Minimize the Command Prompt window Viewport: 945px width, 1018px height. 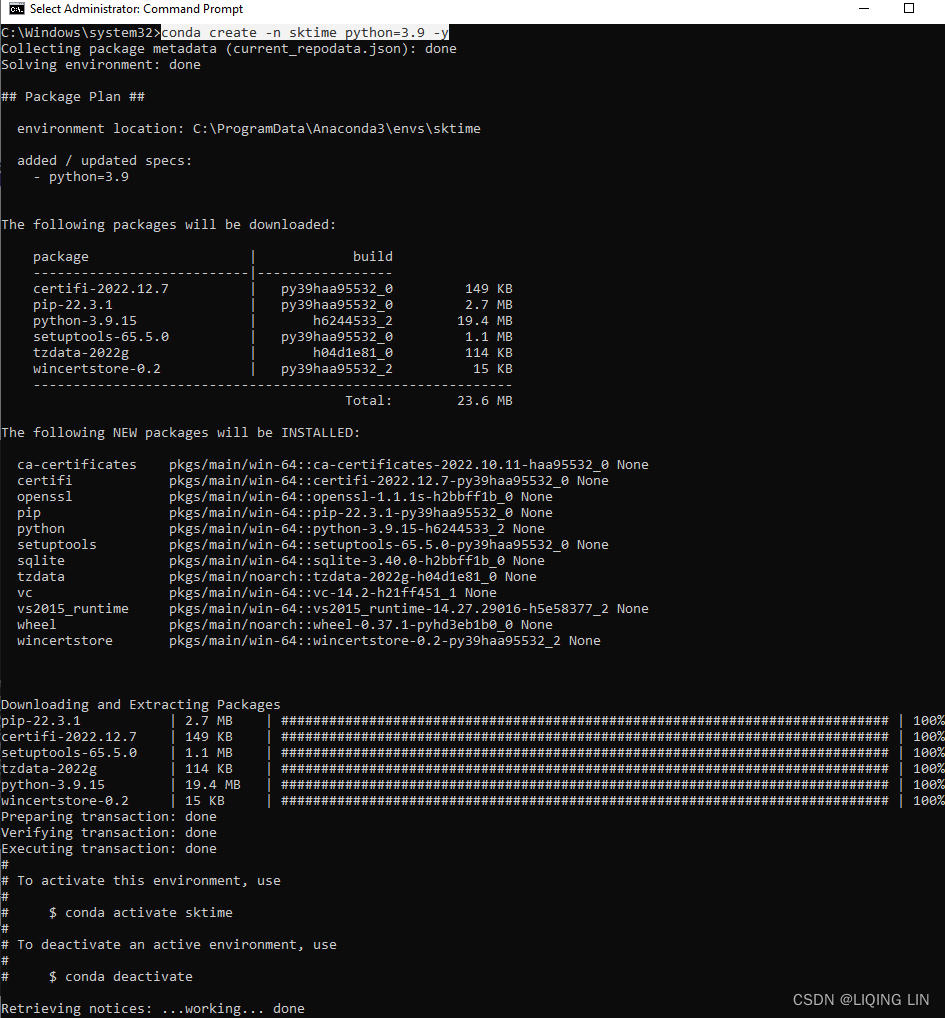[863, 9]
